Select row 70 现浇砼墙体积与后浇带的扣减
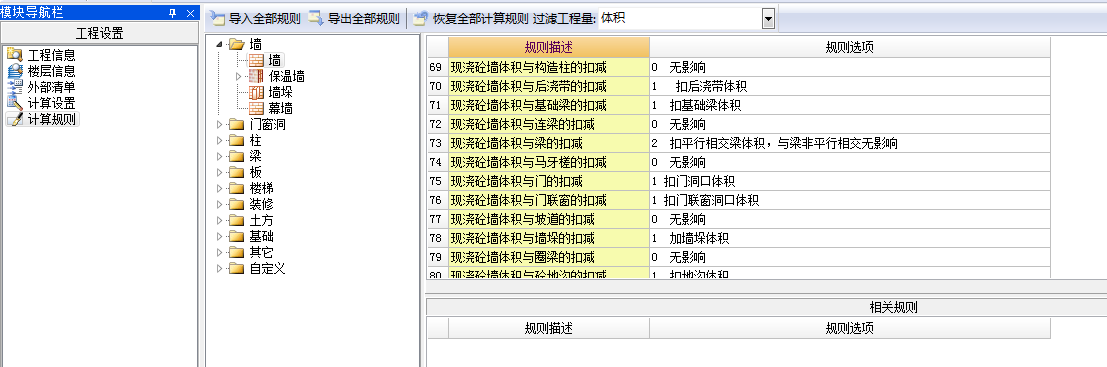This screenshot has width=1107, height=367. click(x=549, y=86)
